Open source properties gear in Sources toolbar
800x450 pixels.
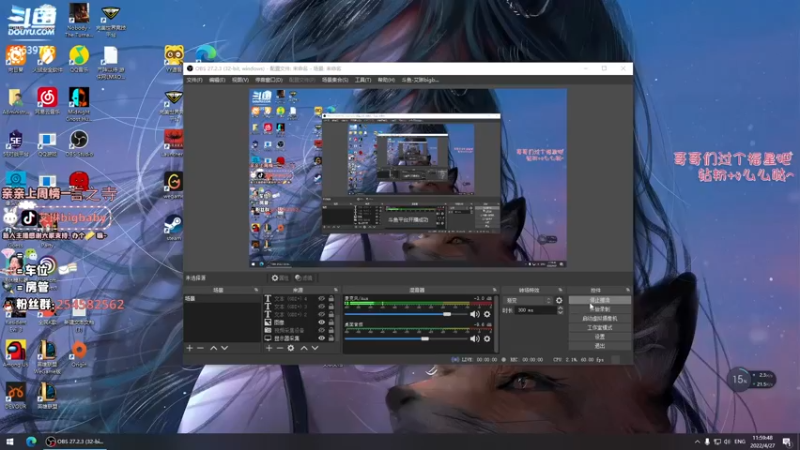pos(291,348)
